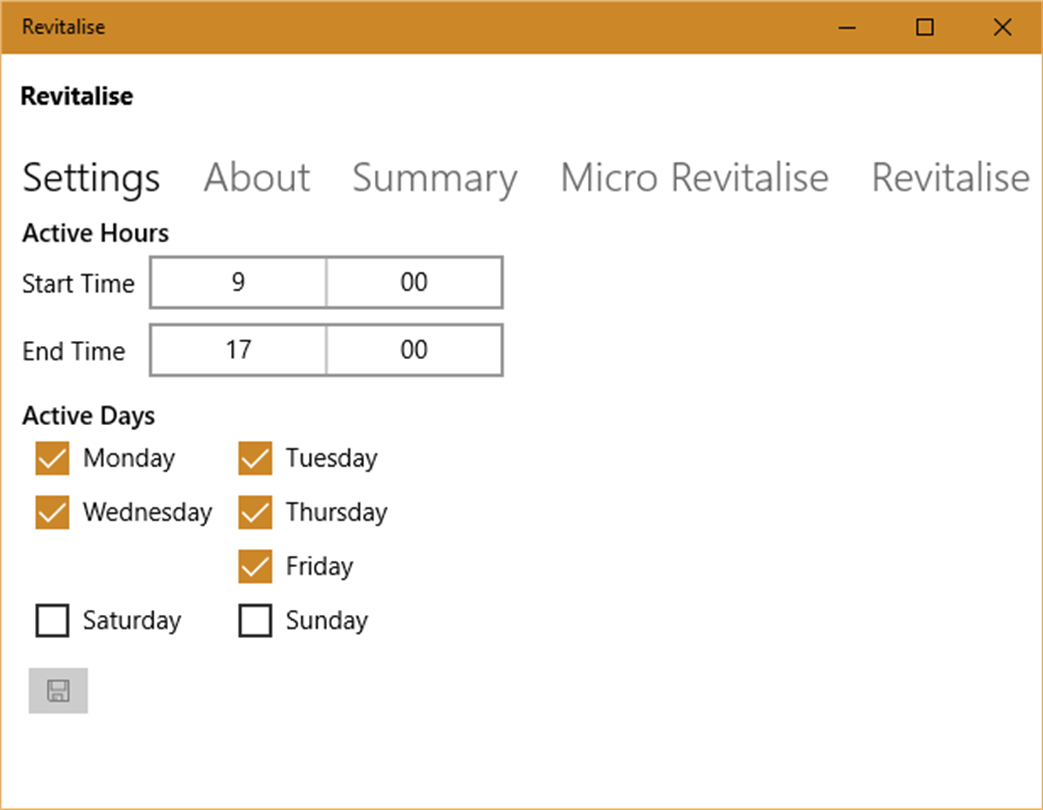Maximize the Revitalise window
This screenshot has height=810, width=1043.
[x=925, y=27]
